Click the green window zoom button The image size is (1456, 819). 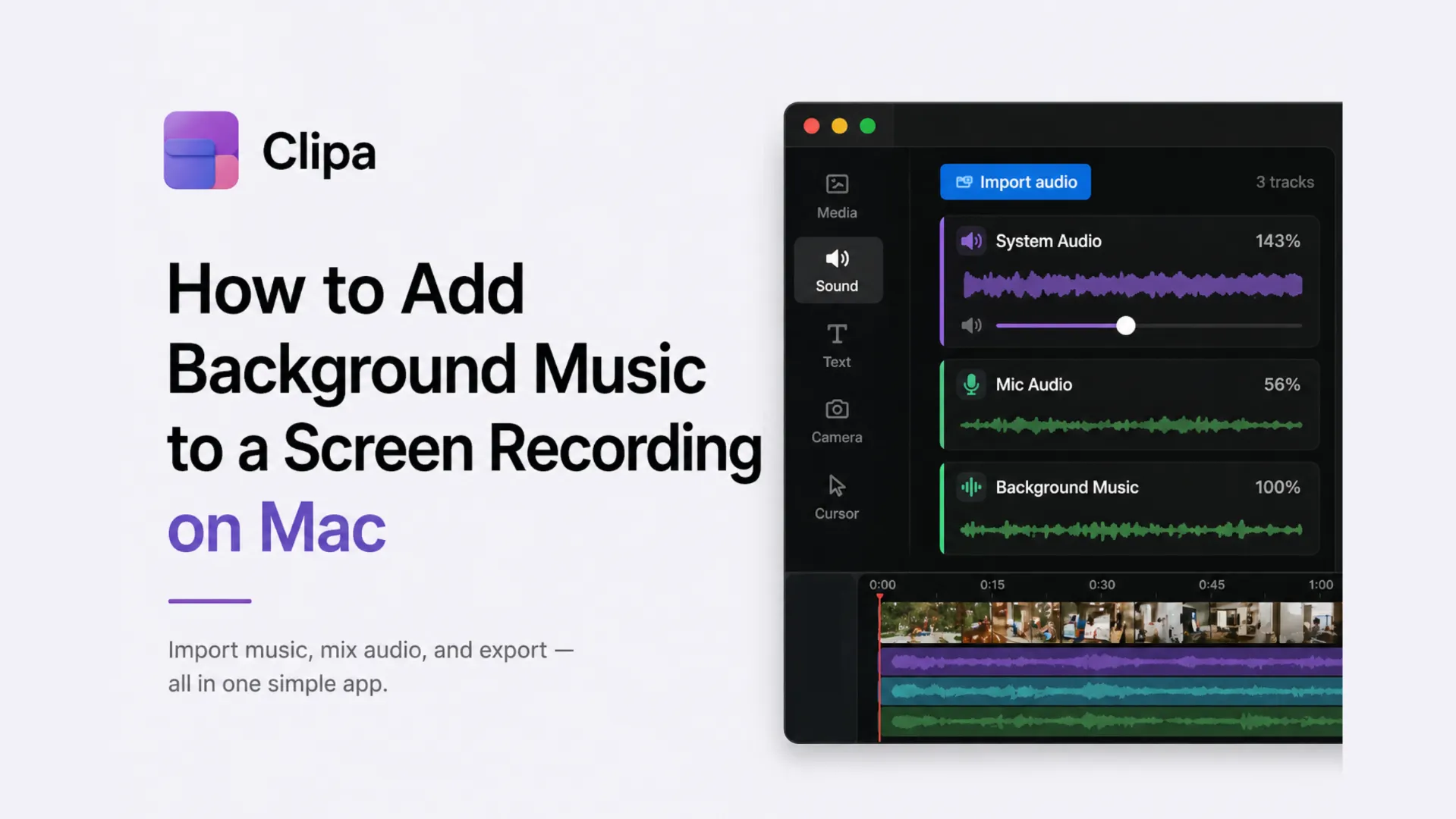coord(868,126)
